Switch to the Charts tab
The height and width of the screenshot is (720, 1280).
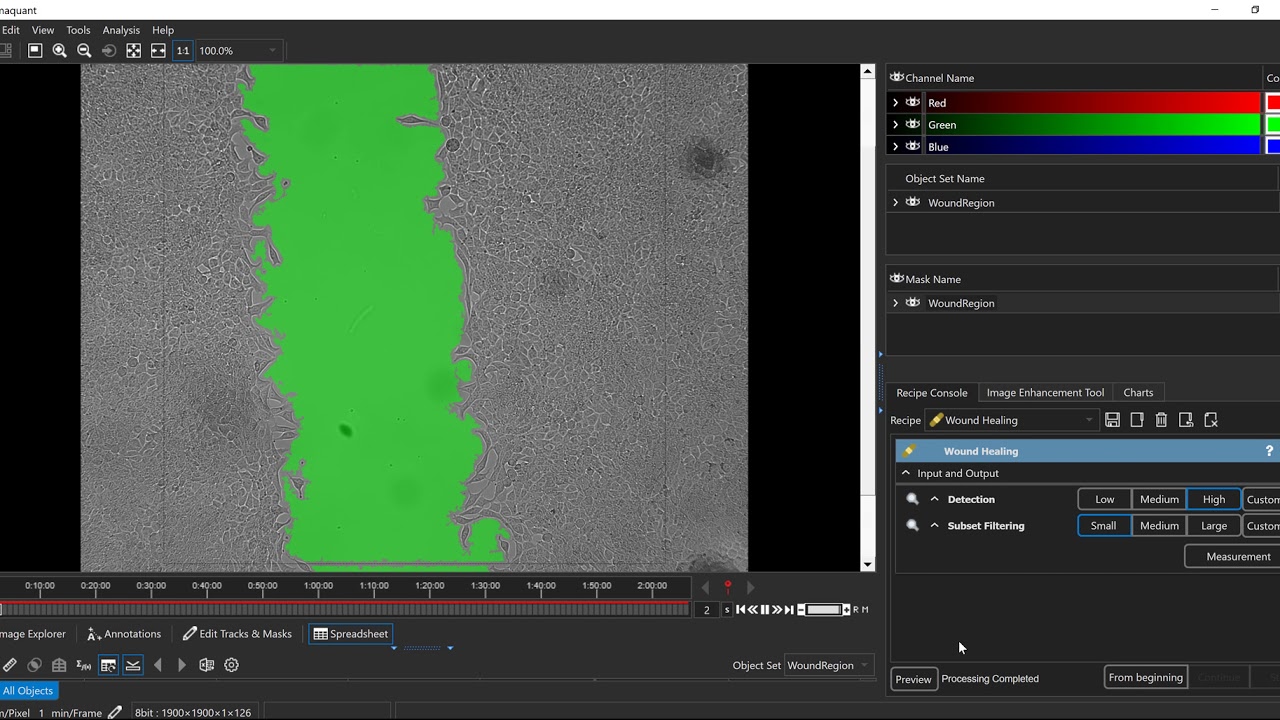[1138, 393]
